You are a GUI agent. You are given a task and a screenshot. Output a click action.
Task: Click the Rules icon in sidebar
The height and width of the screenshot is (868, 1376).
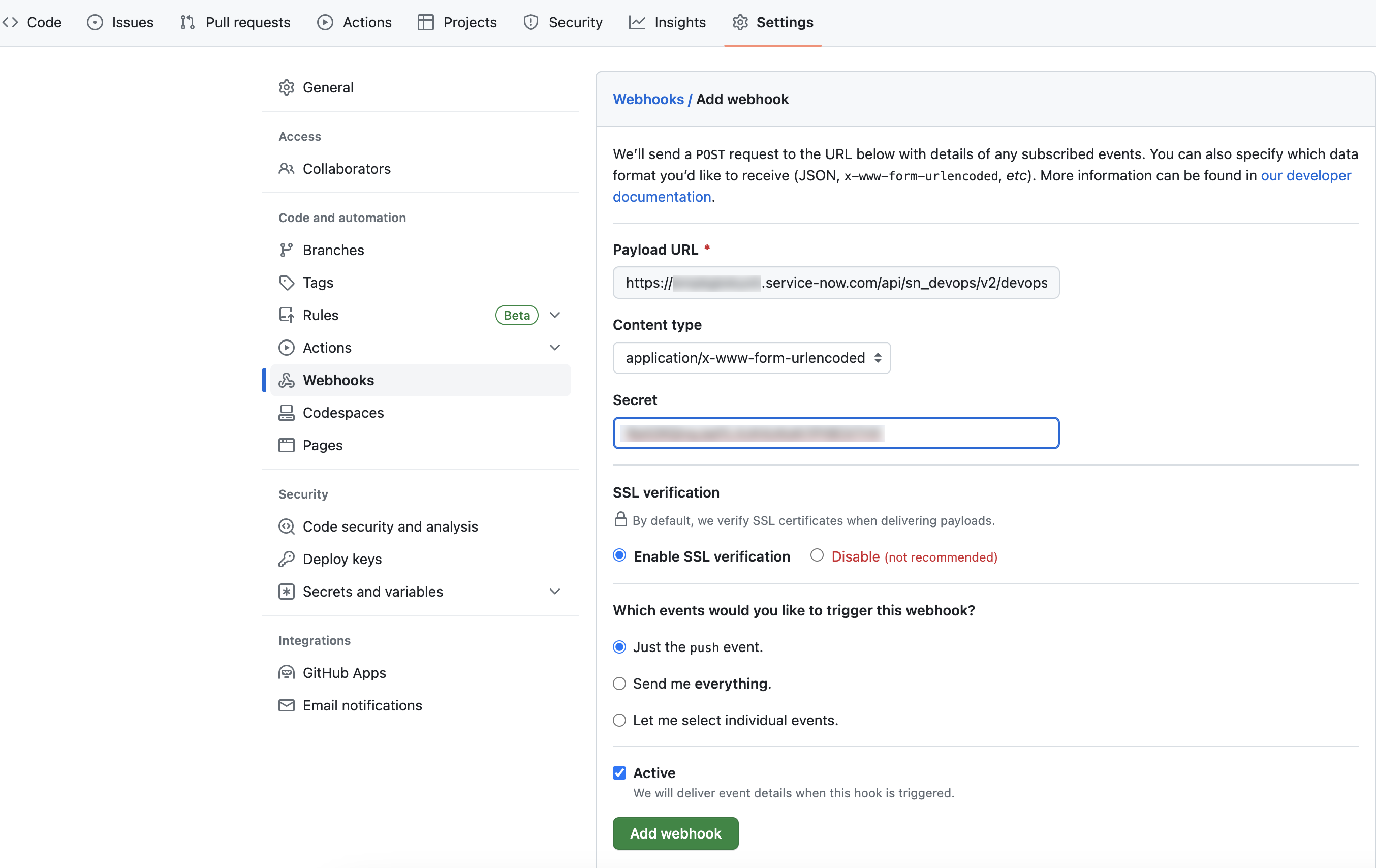286,315
